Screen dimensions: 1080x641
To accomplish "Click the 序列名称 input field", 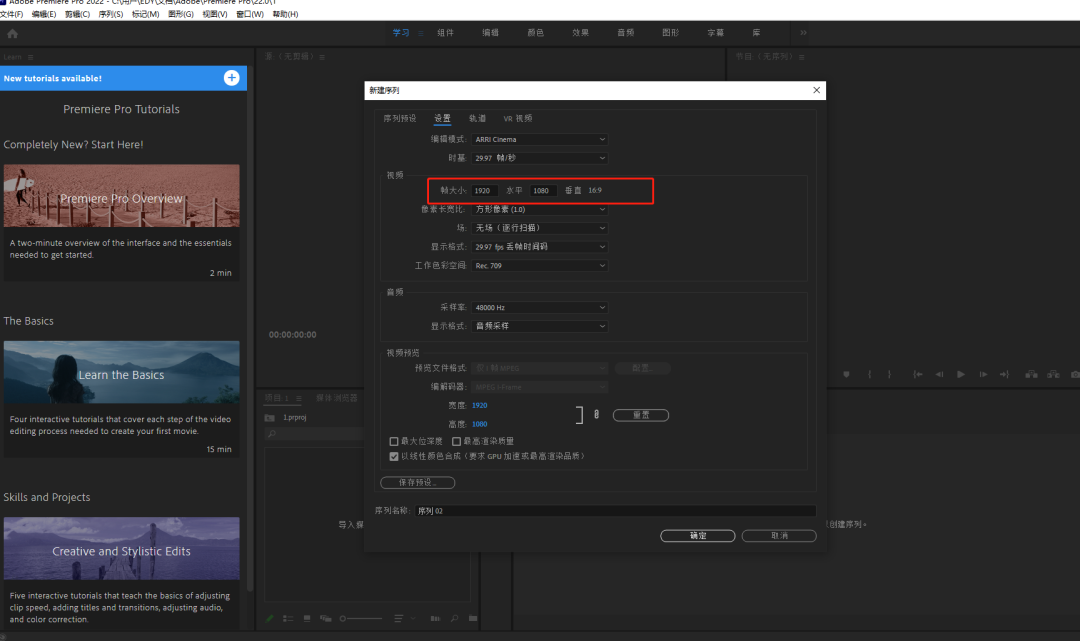I will pyautogui.click(x=615, y=511).
